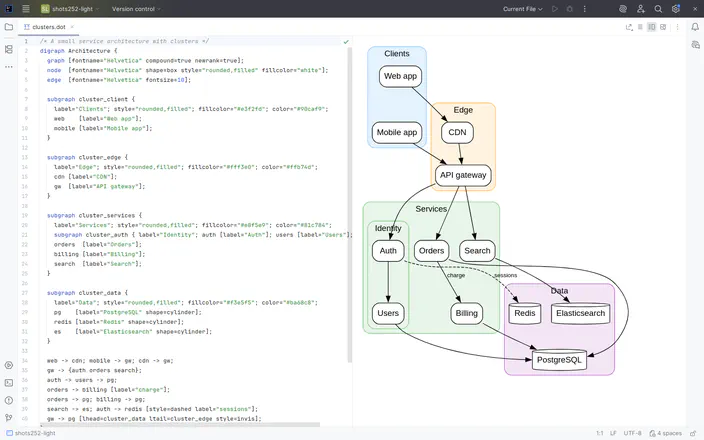Click the 'Services' cluster title in diagram
Viewport: 704px width, 440px height.
click(431, 209)
